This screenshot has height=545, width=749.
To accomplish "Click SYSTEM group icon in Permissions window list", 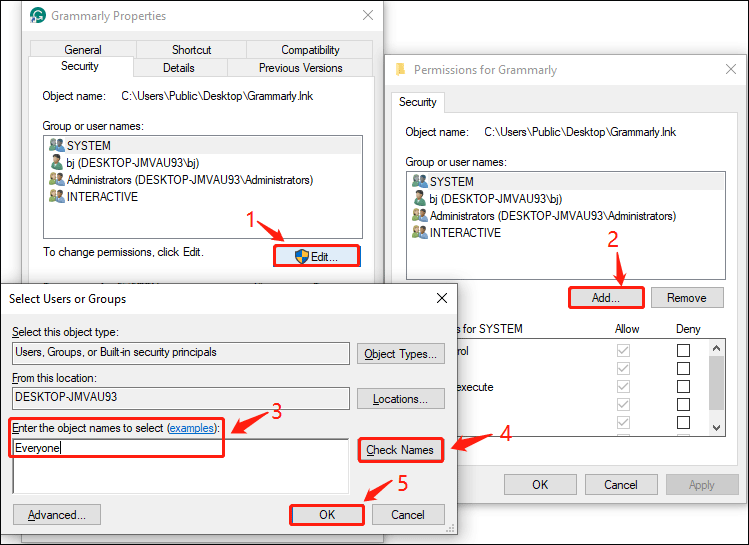I will coord(420,181).
